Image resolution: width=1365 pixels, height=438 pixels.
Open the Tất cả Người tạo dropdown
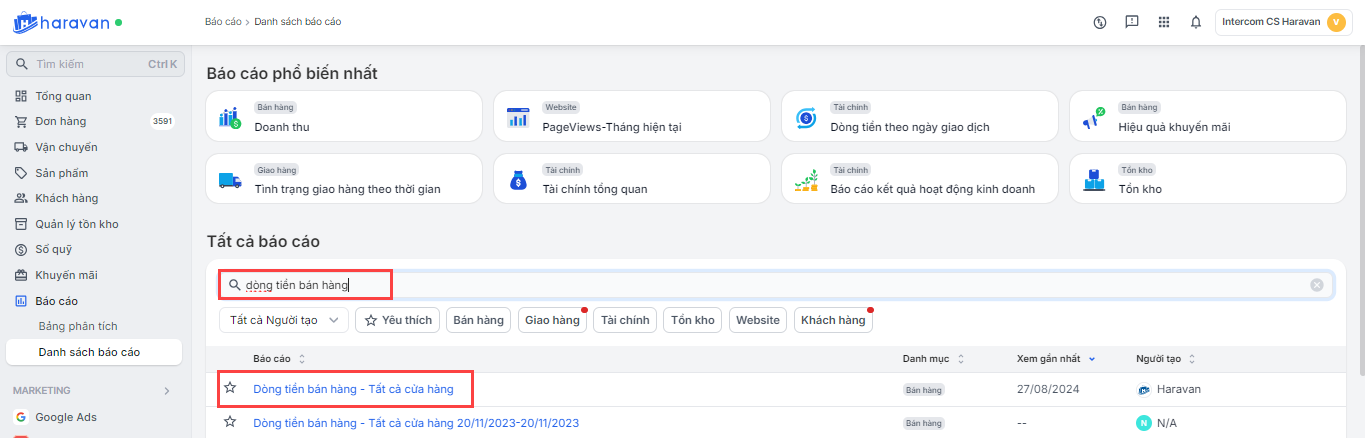[x=284, y=320]
